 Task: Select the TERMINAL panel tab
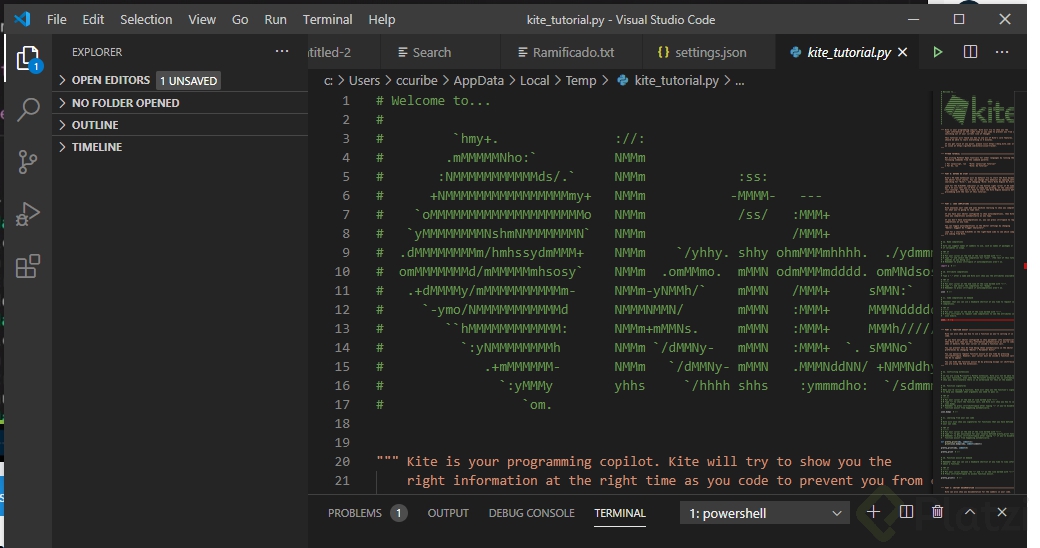pyautogui.click(x=619, y=513)
